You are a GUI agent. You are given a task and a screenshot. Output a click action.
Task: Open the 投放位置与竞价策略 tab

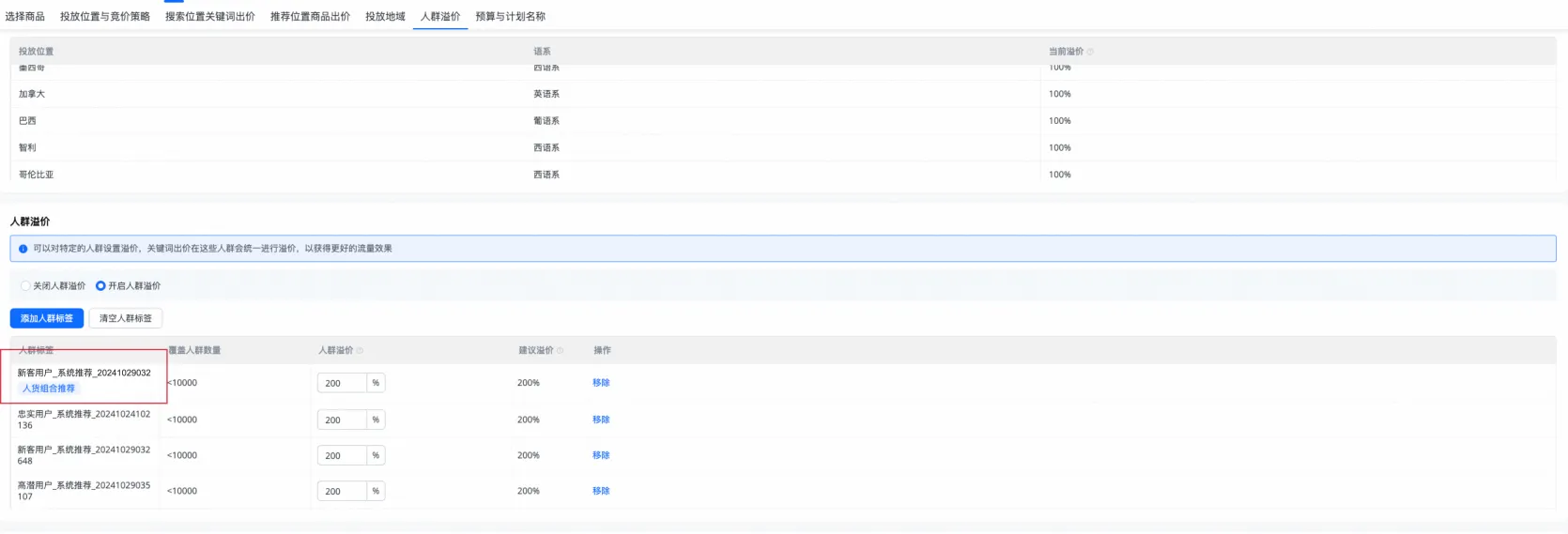[x=105, y=17]
